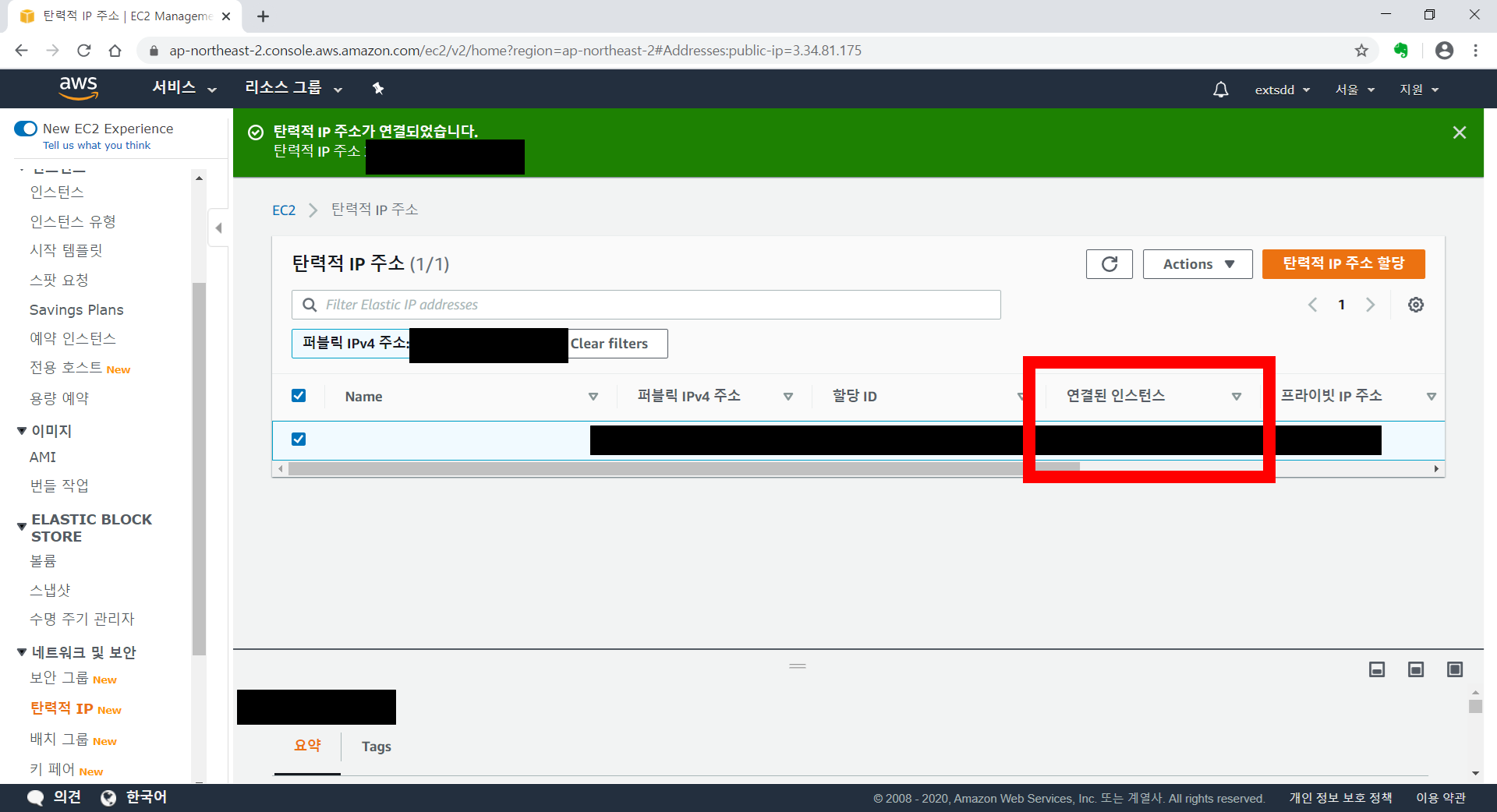
Task: Toggle the select-all header checkbox
Action: point(299,396)
